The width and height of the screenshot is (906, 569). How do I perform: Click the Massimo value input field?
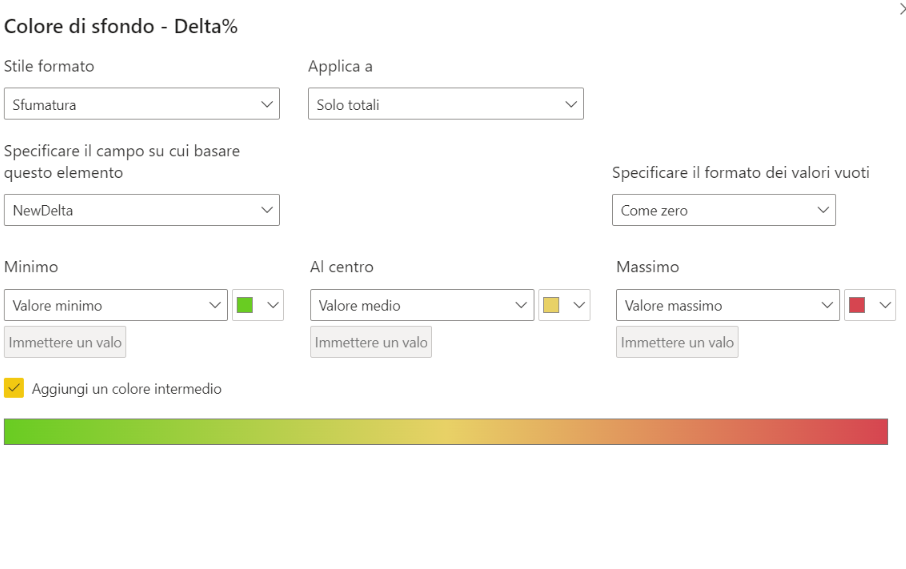pyautogui.click(x=677, y=343)
